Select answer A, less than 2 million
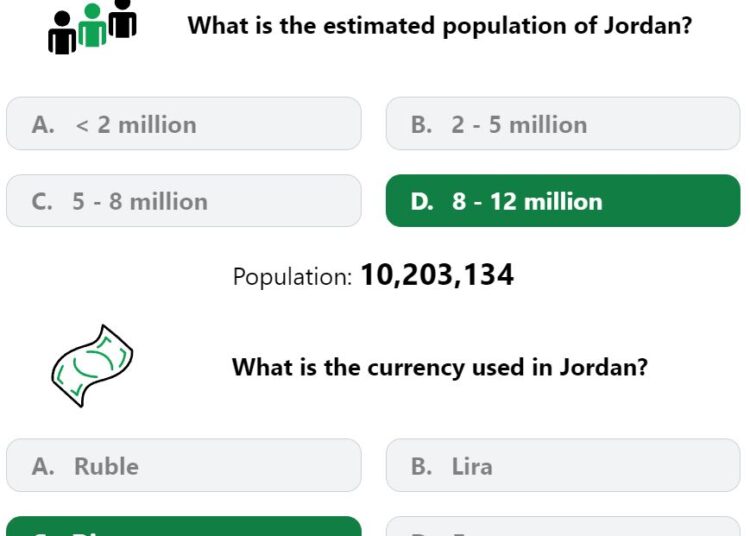Screen dimensions: 750x536 pyautogui.click(x=184, y=124)
